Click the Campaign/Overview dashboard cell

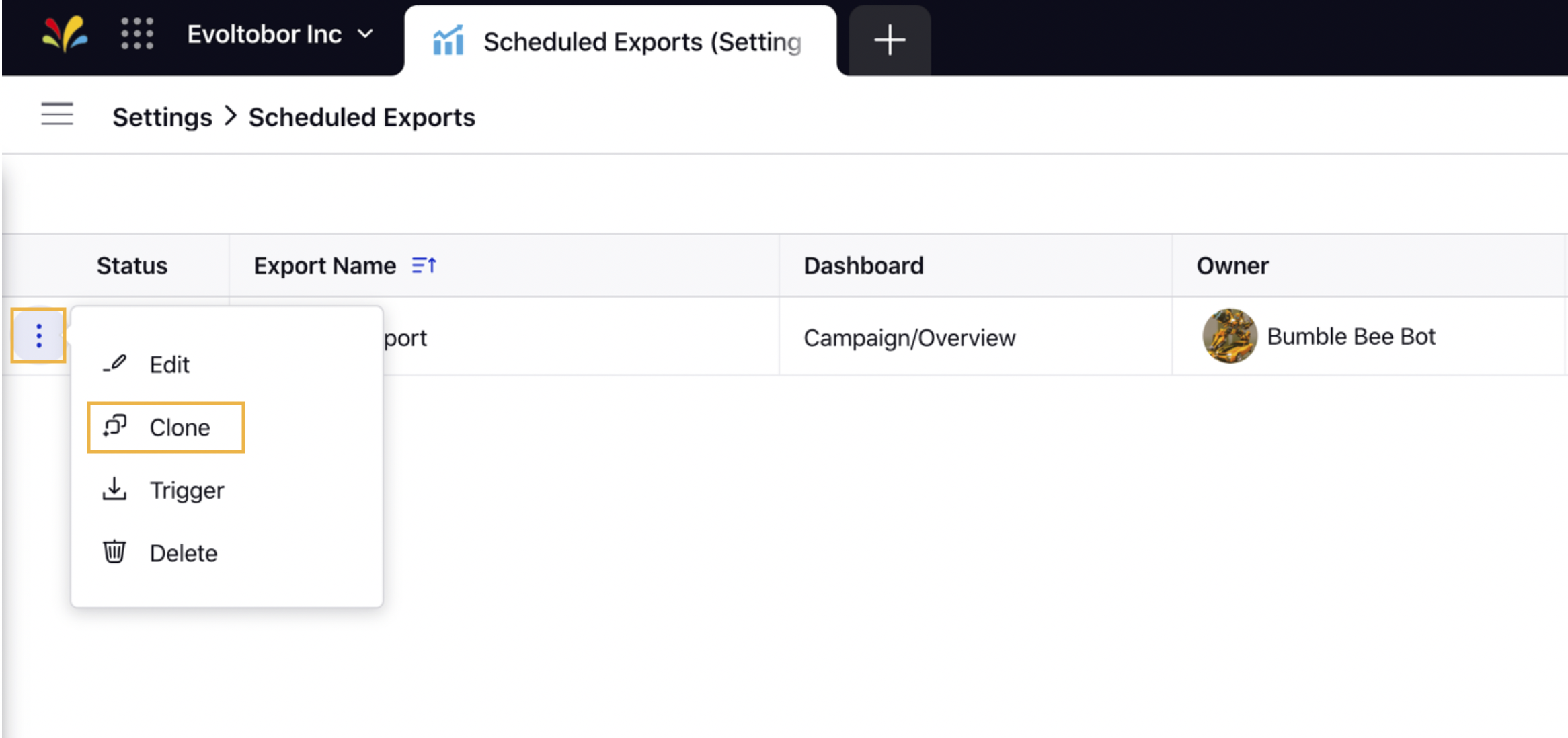[909, 337]
